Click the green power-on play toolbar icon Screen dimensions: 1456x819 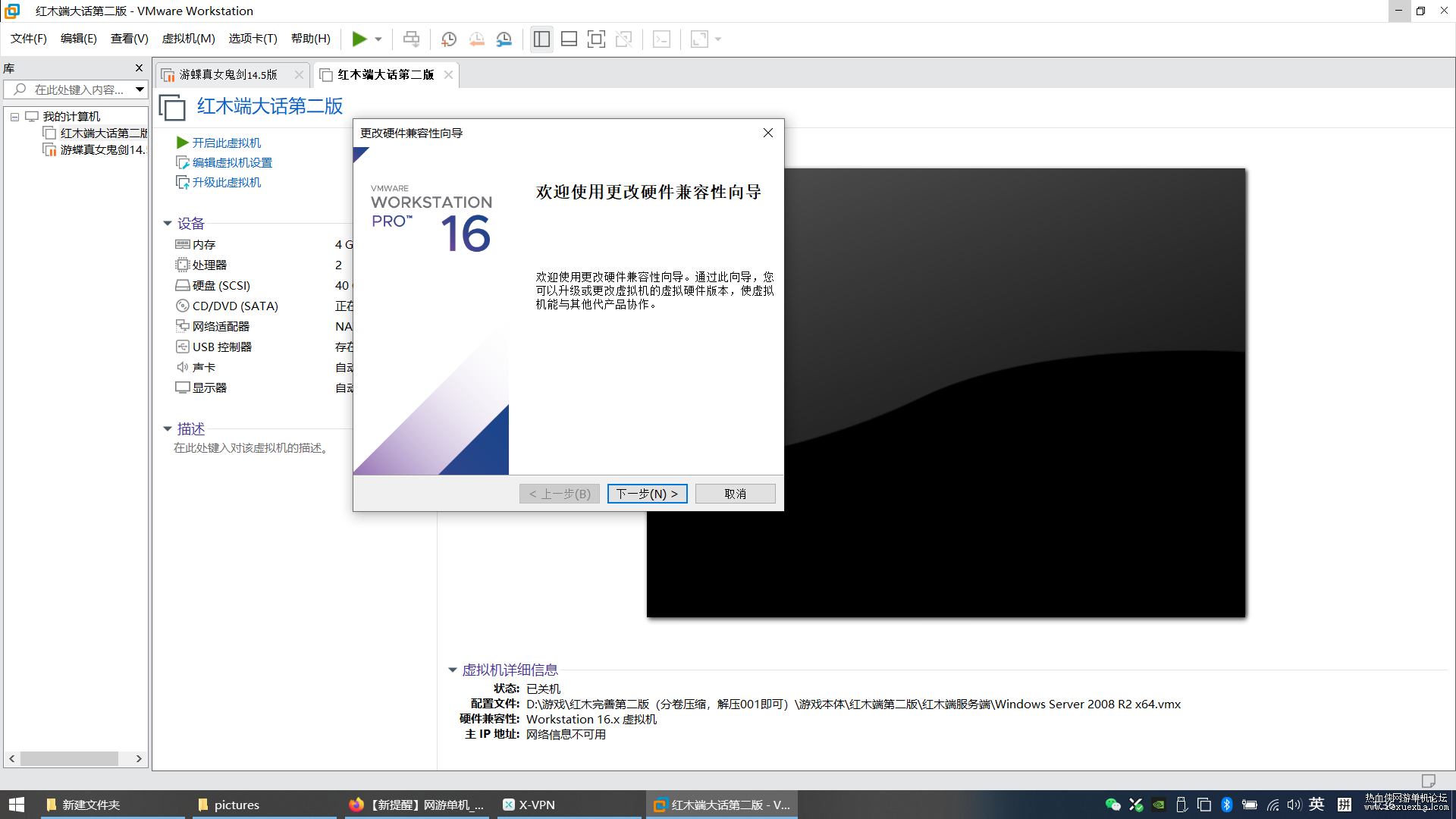point(359,39)
